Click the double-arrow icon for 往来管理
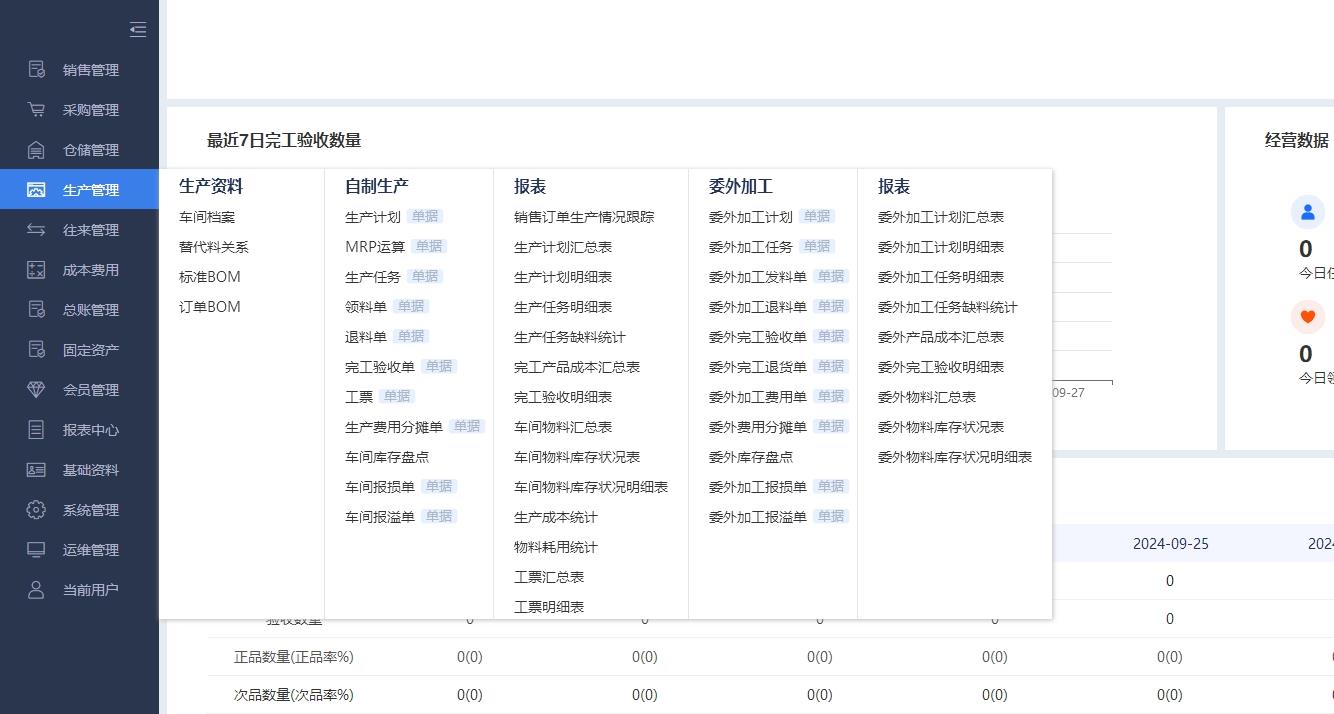Image resolution: width=1334 pixels, height=714 pixels. [36, 230]
